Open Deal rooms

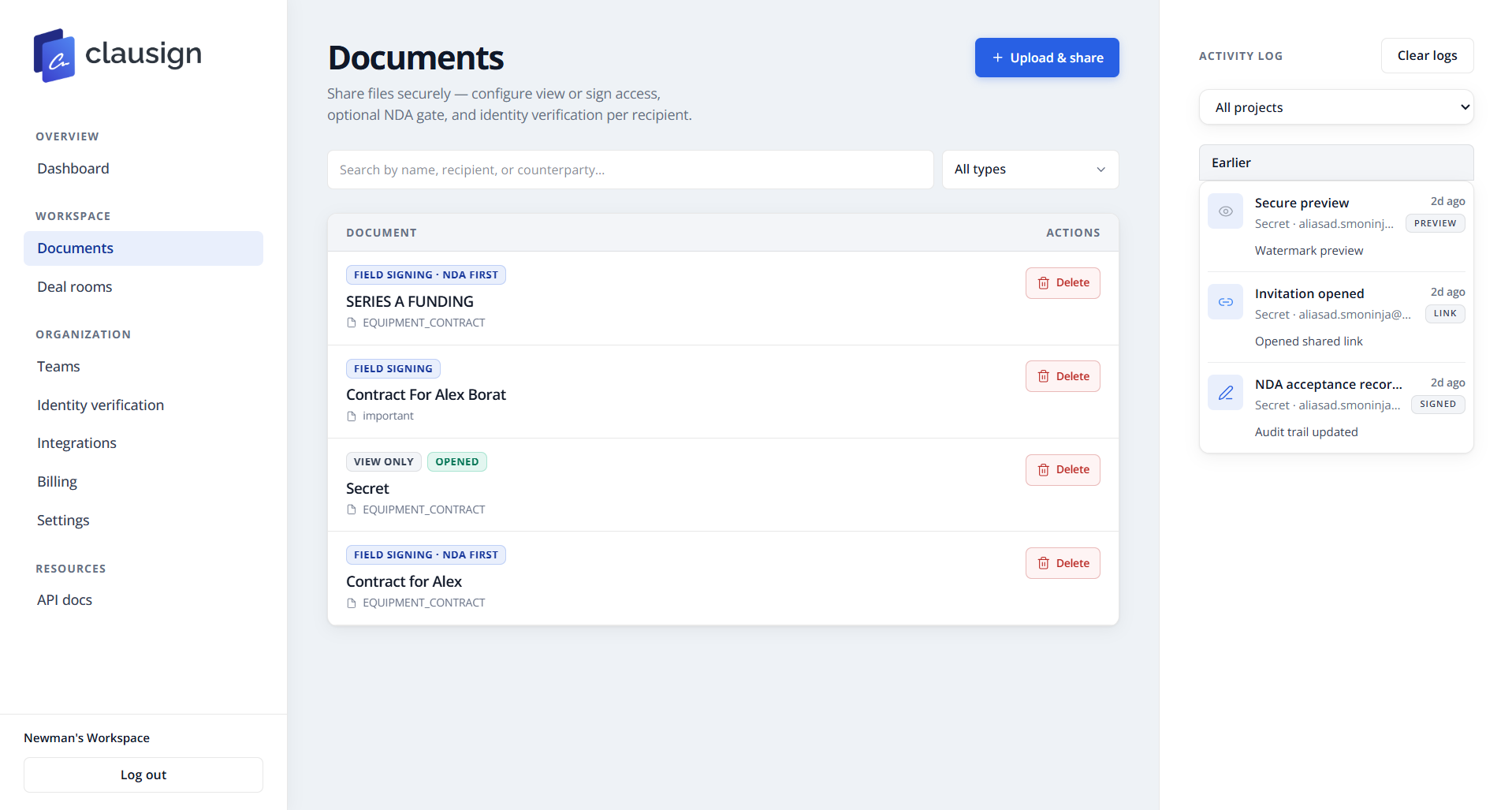(x=75, y=287)
